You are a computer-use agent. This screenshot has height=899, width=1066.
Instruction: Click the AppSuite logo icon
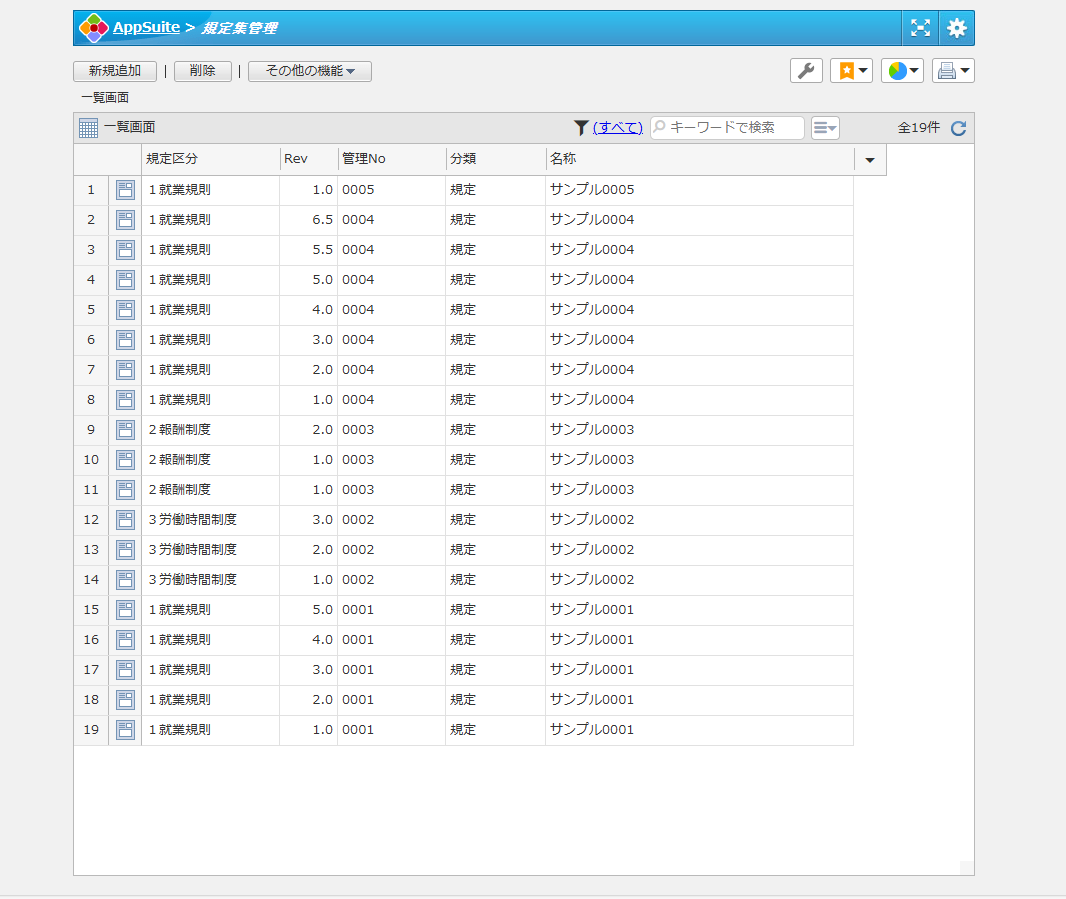93,28
